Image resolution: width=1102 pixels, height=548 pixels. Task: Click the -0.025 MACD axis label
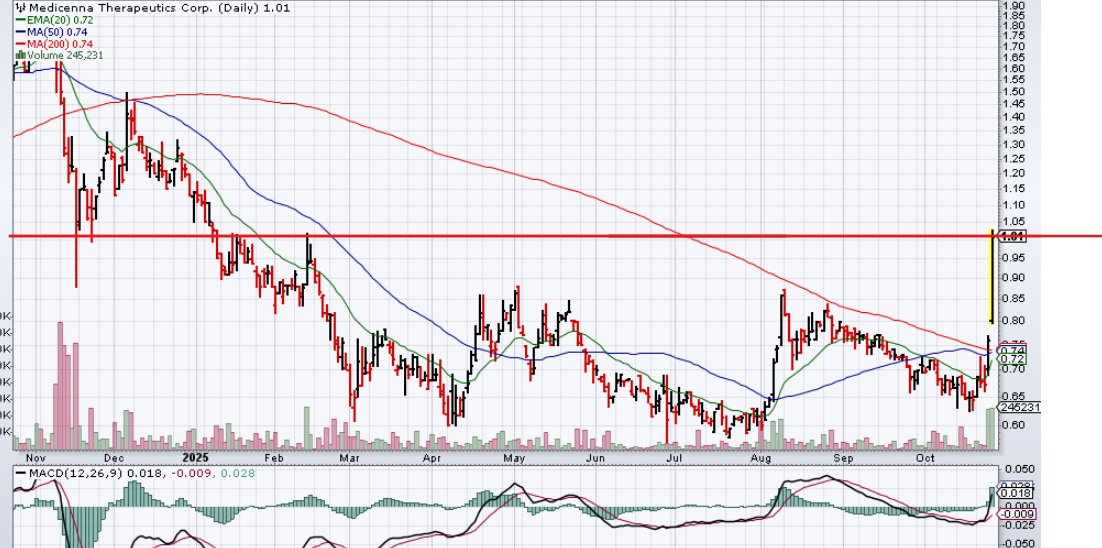[1016, 526]
